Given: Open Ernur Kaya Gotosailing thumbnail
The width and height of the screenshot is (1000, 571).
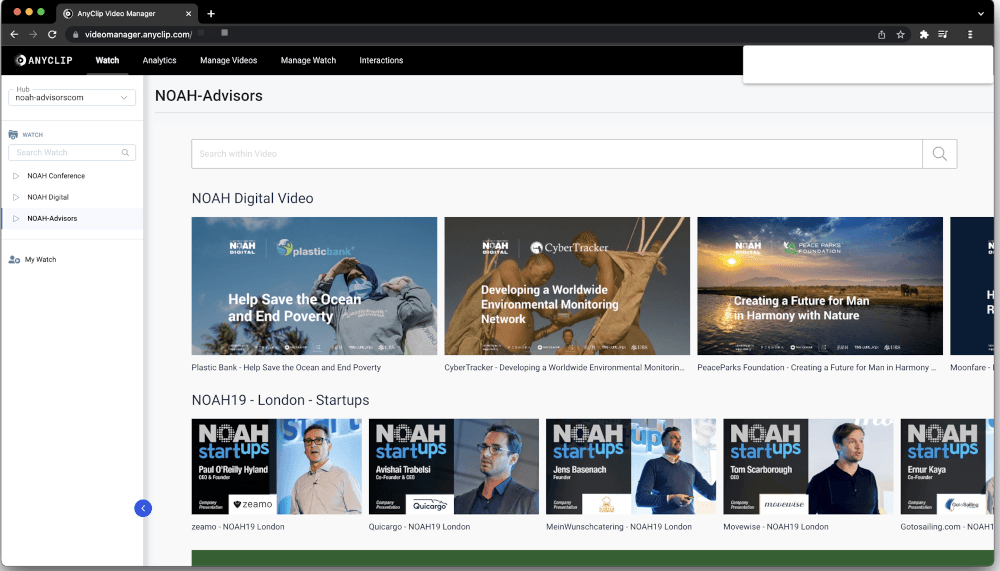Looking at the screenshot, I should 947,466.
